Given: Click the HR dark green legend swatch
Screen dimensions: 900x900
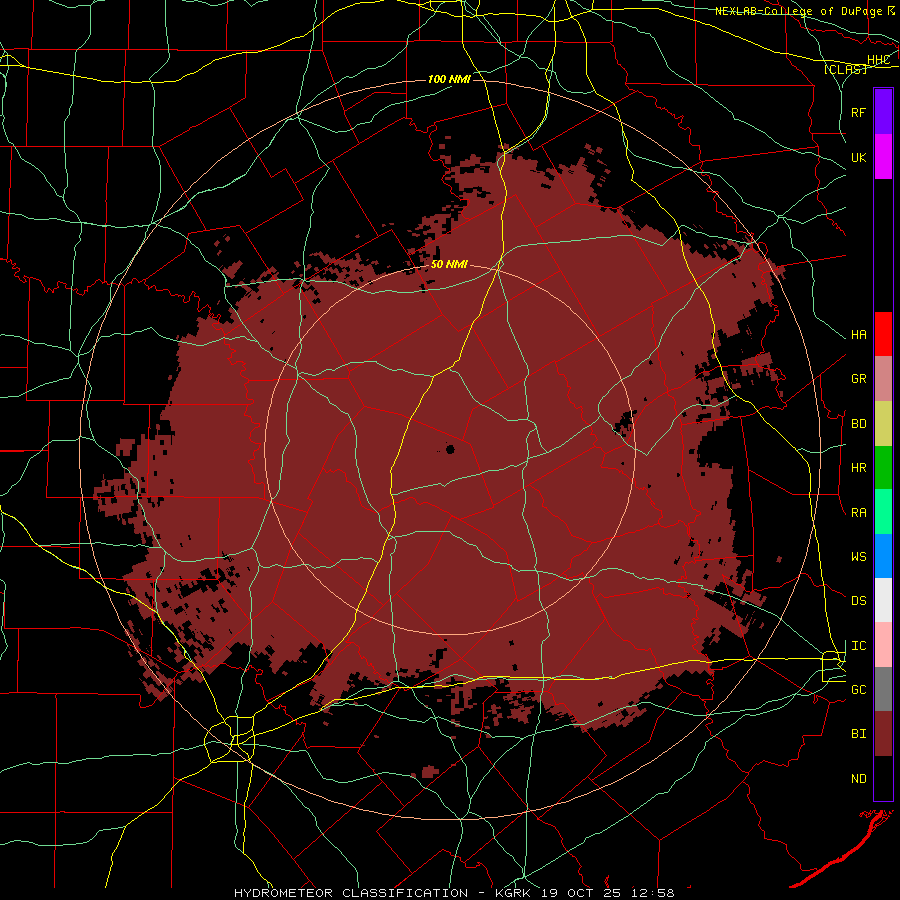Looking at the screenshot, I should 883,468.
